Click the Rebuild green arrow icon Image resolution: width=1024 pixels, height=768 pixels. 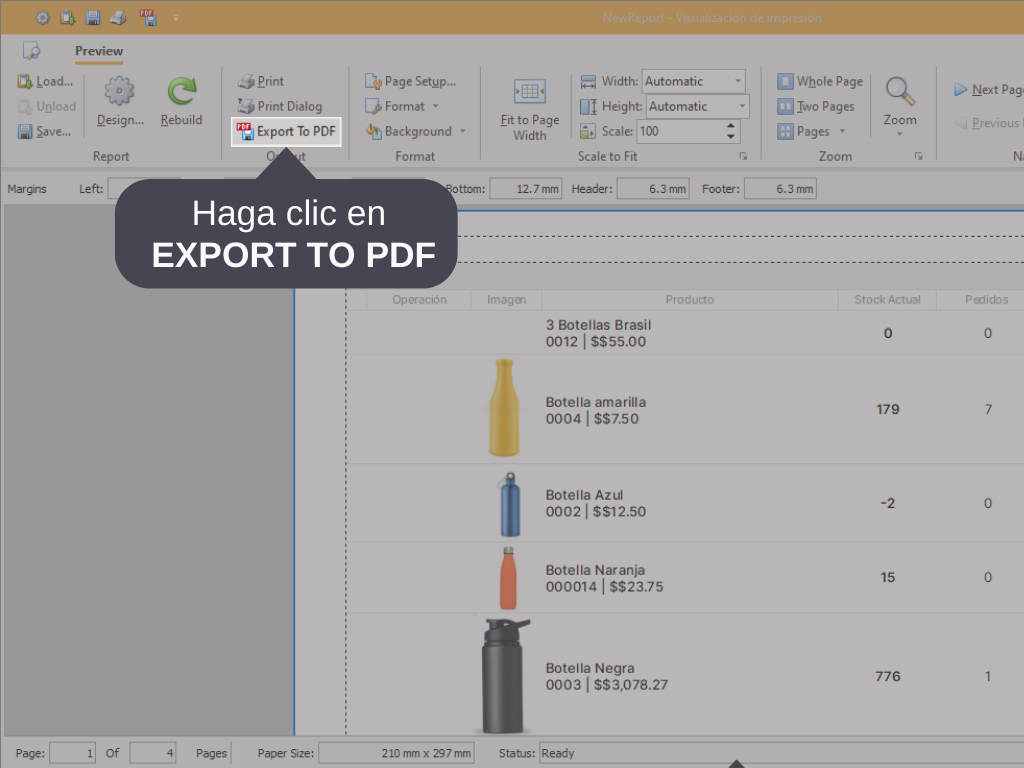(181, 93)
